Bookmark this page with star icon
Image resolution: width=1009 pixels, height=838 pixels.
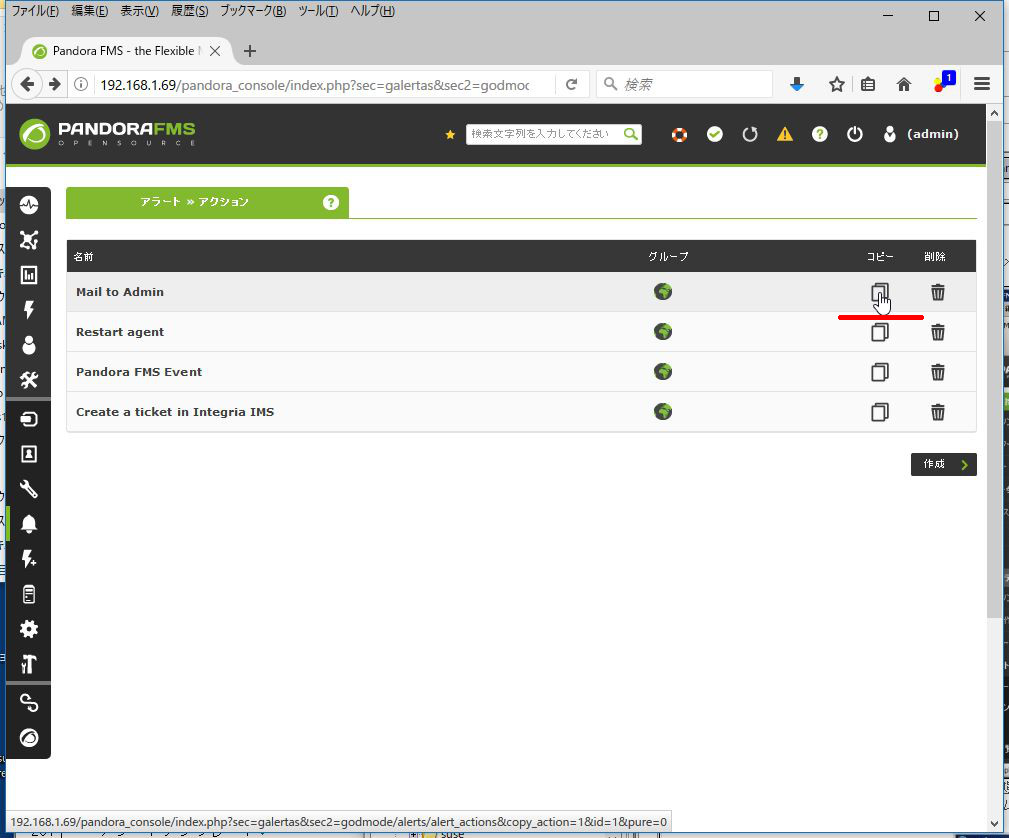pos(837,84)
